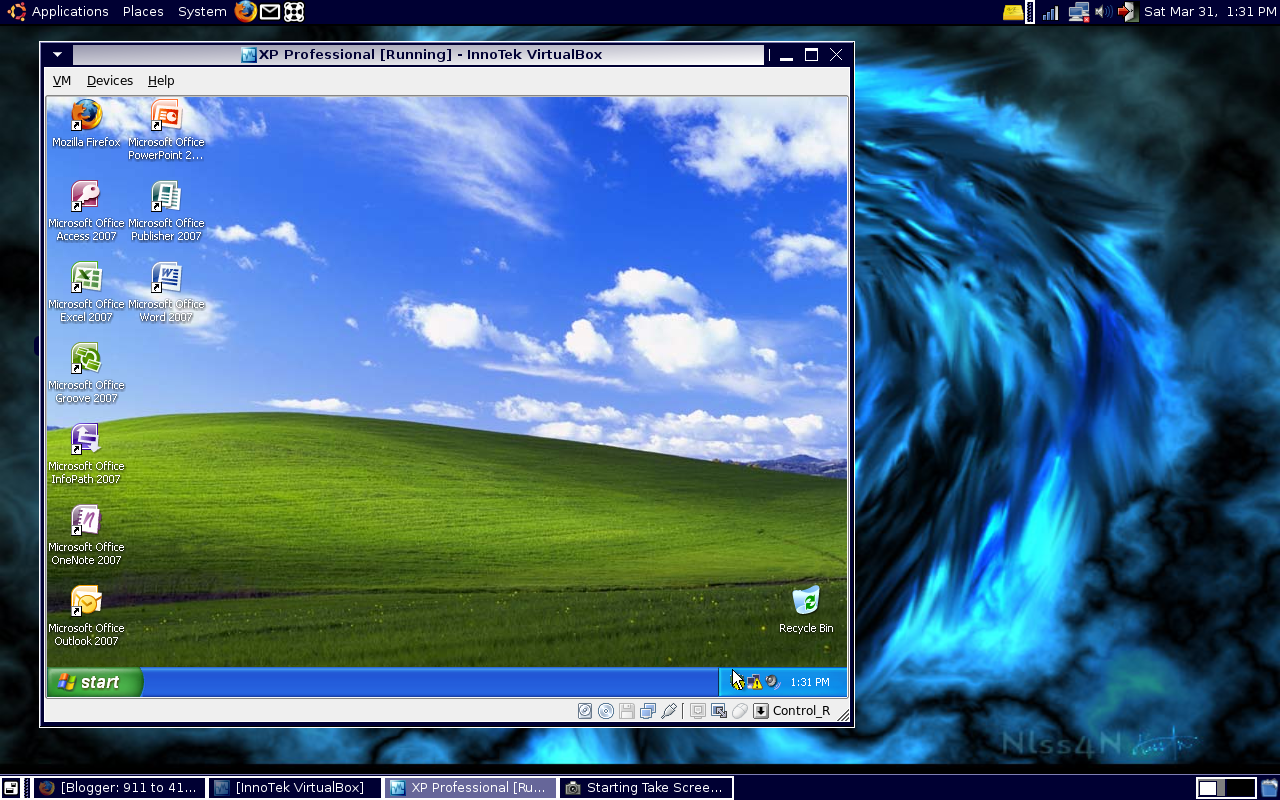Open the System menu in GNOME panel
Screen dimensions: 1280x800
202,12
